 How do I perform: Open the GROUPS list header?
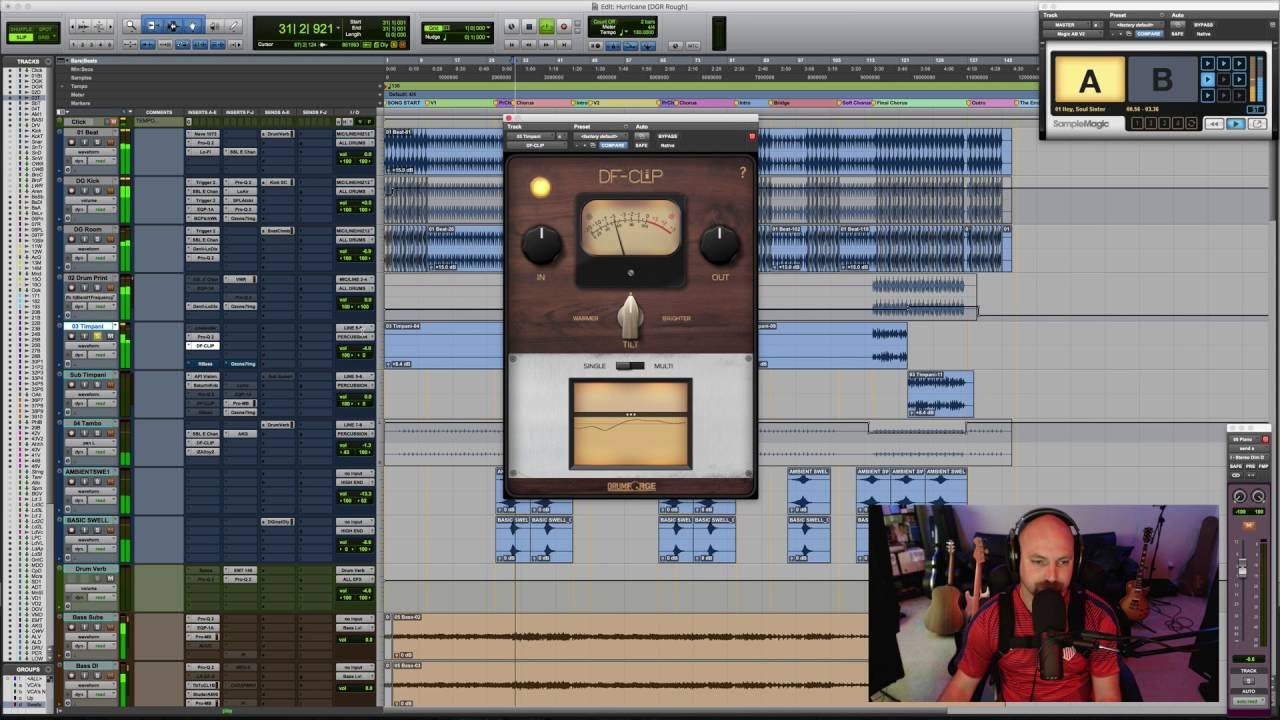pos(28,669)
